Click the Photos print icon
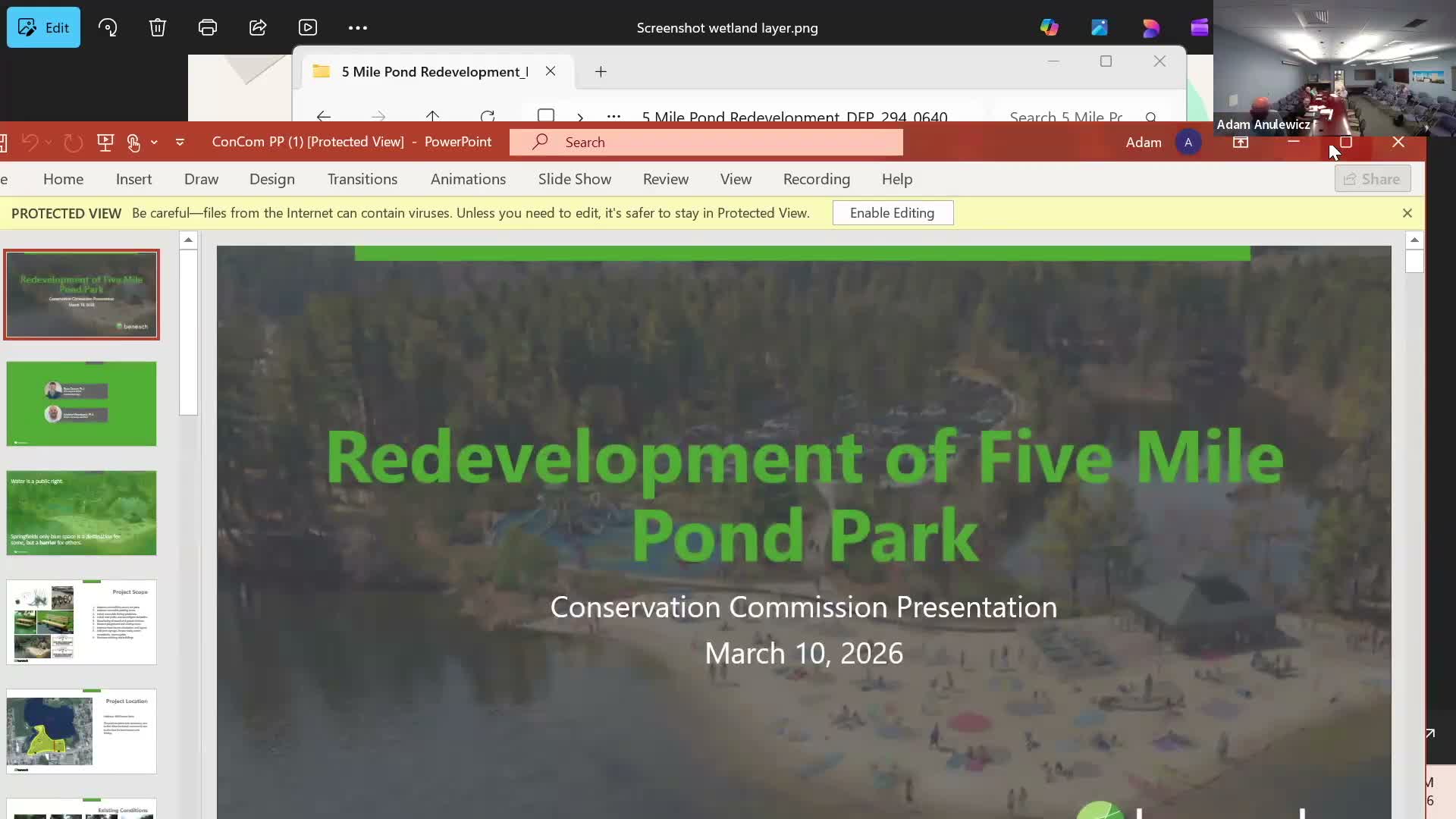The image size is (1456, 819). click(207, 28)
